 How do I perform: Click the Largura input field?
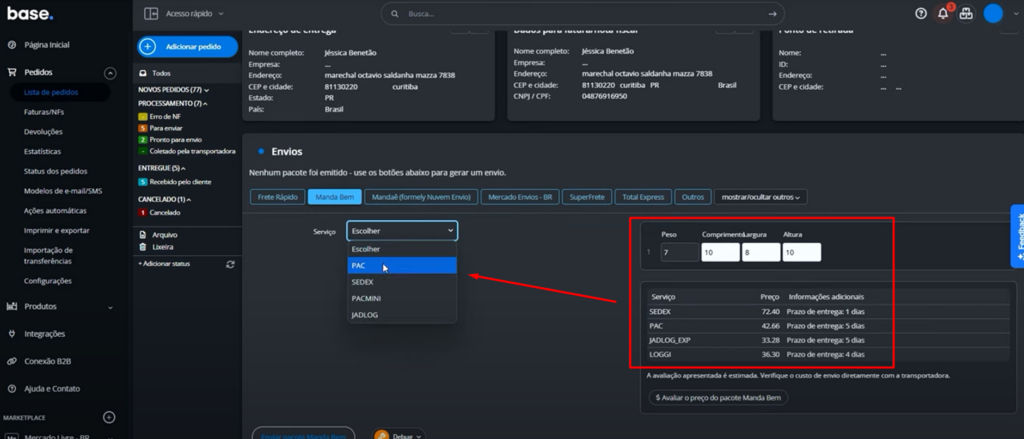[761, 252]
